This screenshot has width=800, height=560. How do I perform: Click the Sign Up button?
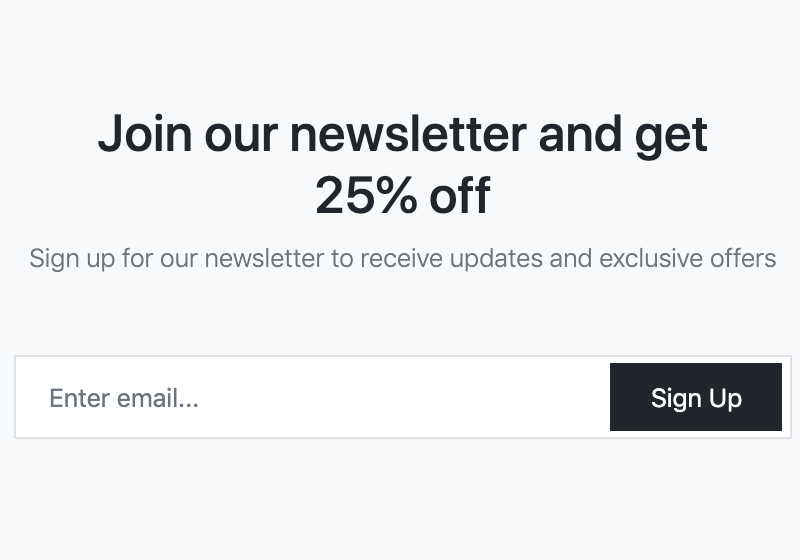point(695,397)
